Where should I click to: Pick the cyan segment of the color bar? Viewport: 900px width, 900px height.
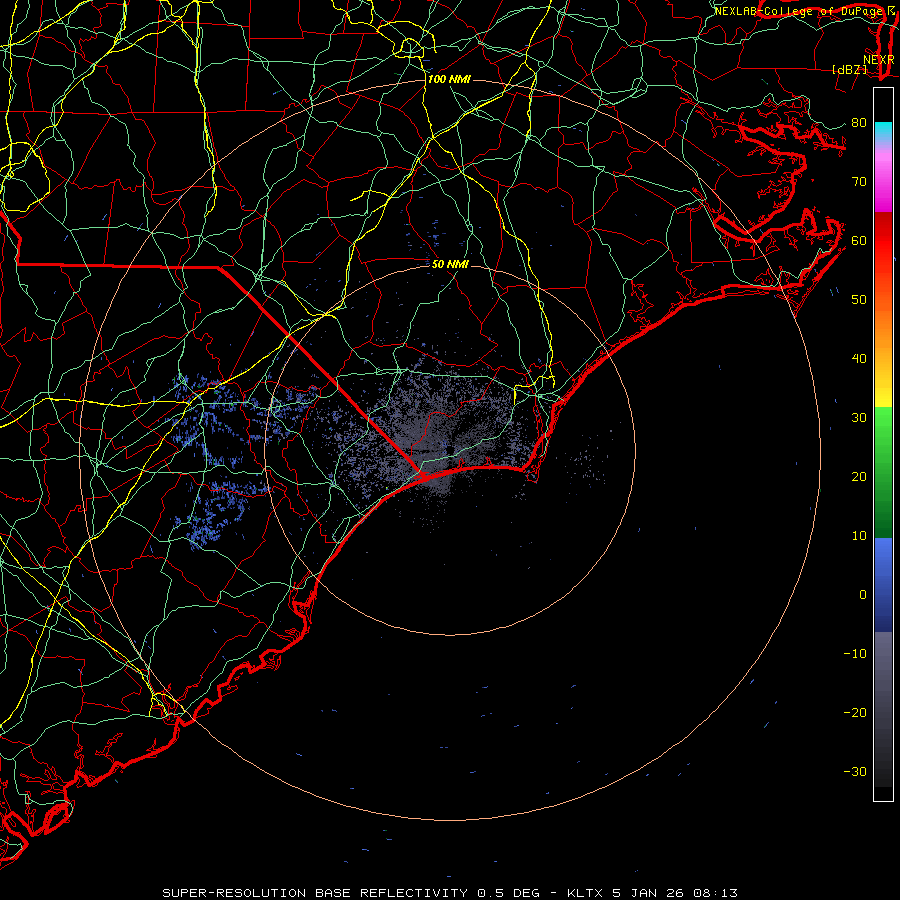tap(883, 132)
